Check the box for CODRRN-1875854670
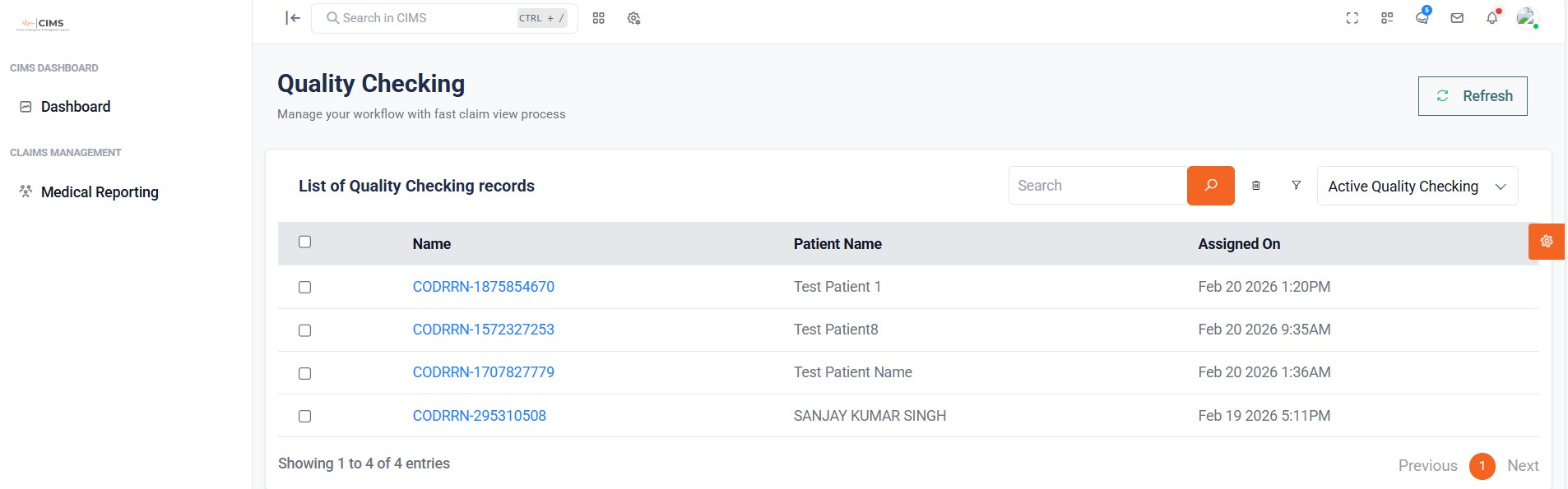Screen dimensions: 1568x489 click(305, 288)
